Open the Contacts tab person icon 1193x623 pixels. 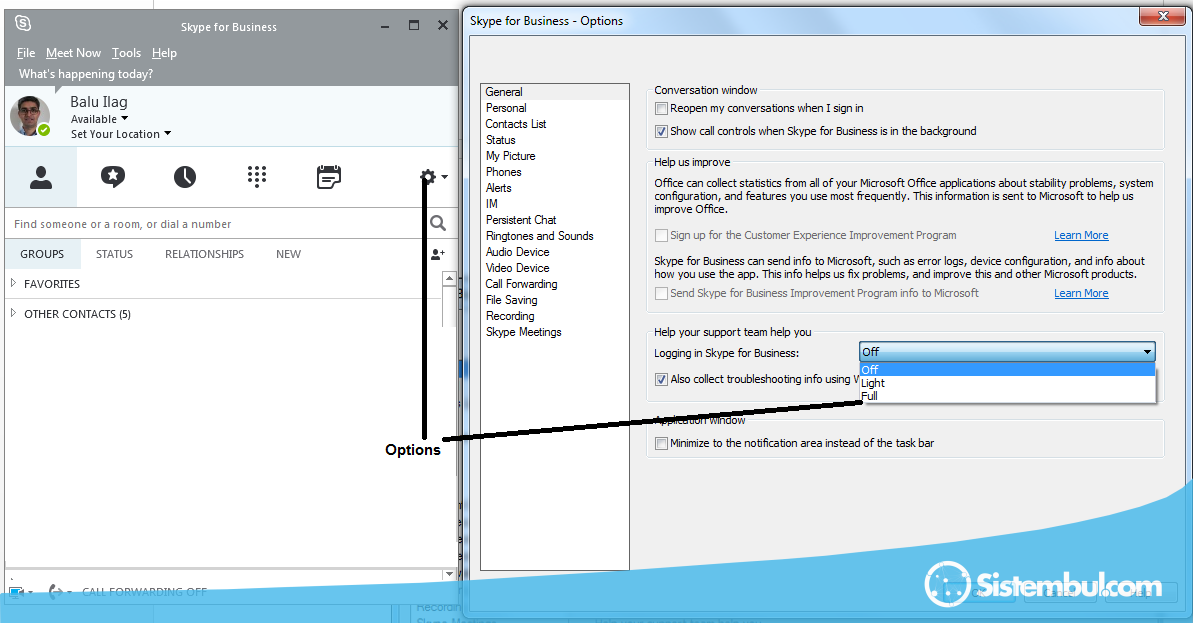click(41, 177)
